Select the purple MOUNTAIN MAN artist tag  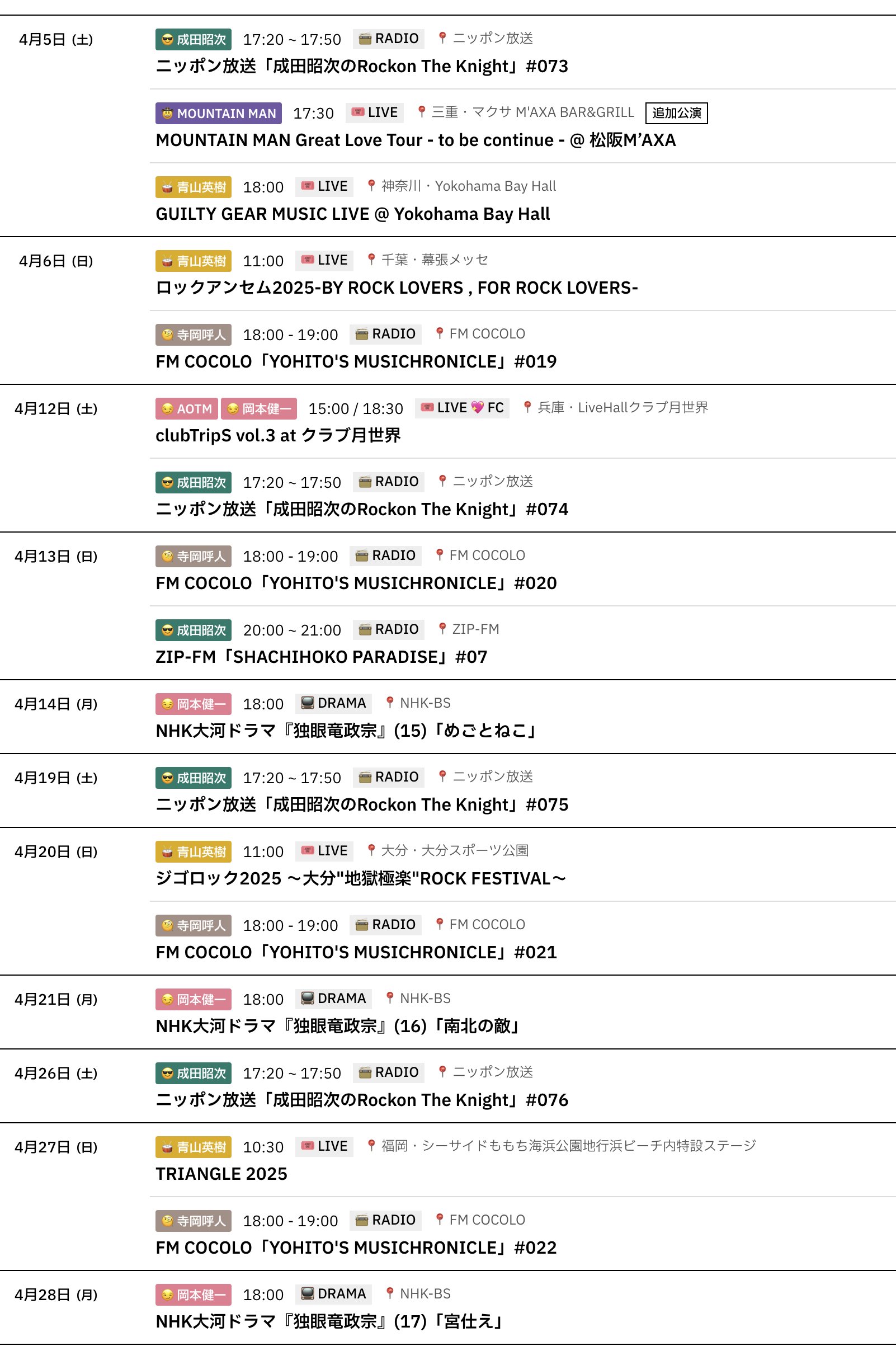pyautogui.click(x=219, y=114)
